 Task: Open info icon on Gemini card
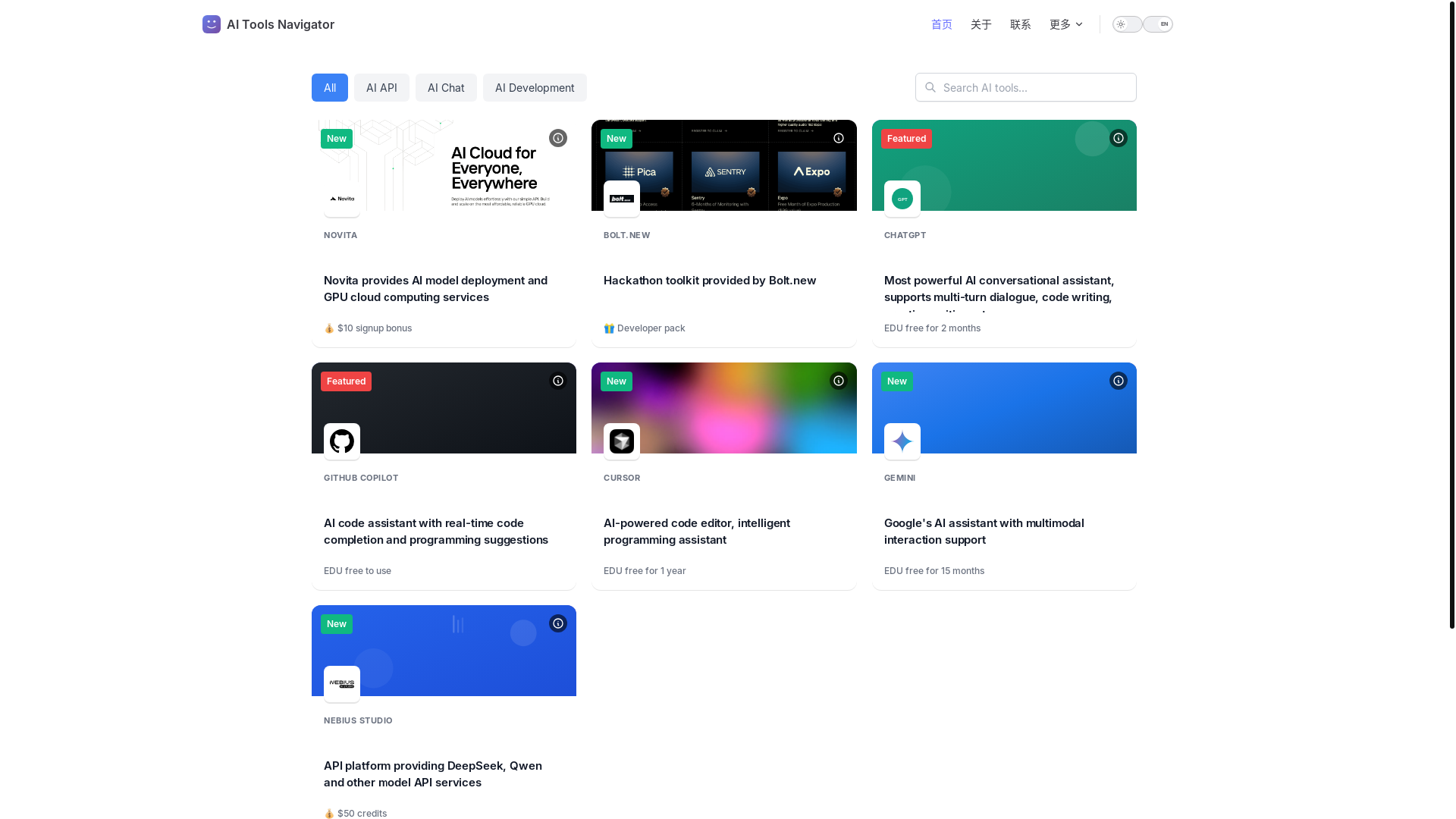[1119, 381]
